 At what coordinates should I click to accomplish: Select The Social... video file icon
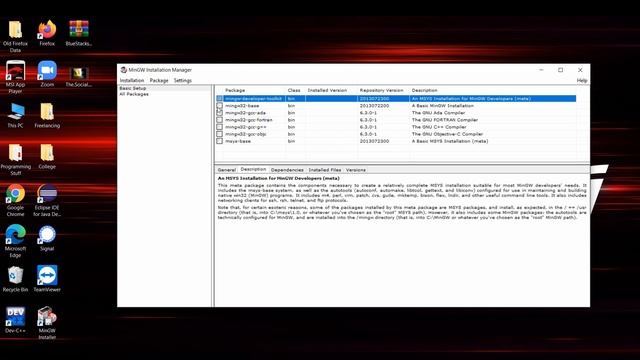point(78,73)
